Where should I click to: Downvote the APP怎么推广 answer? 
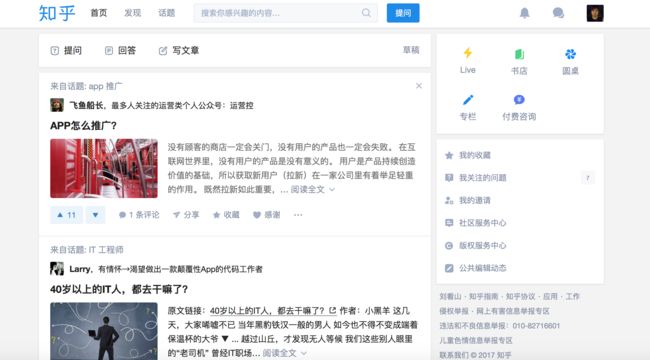pyautogui.click(x=95, y=215)
